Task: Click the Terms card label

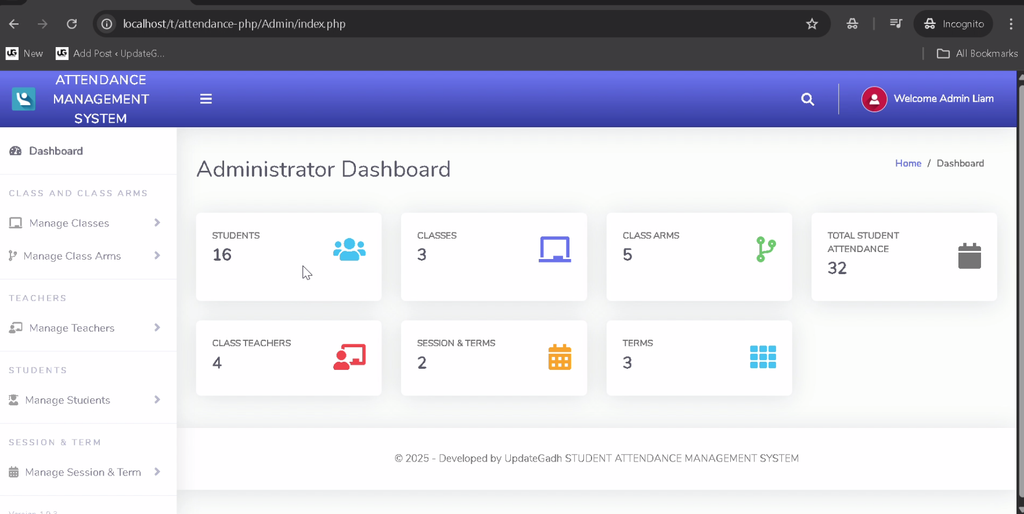Action: pos(638,343)
